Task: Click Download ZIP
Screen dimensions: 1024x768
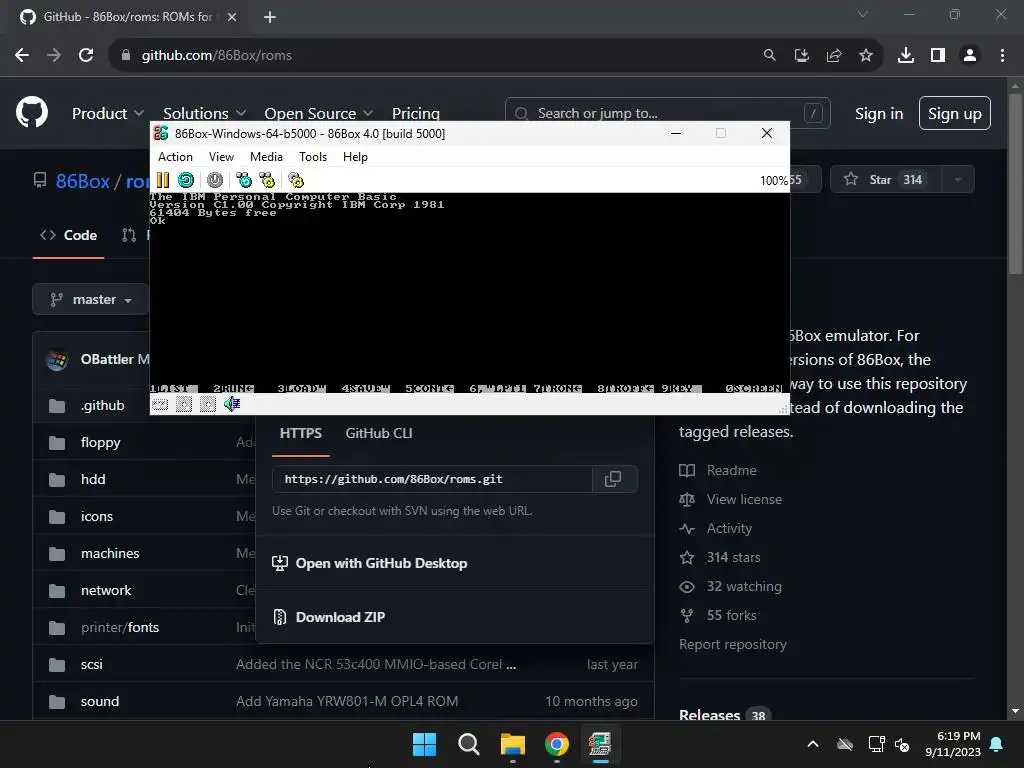Action: pyautogui.click(x=328, y=617)
